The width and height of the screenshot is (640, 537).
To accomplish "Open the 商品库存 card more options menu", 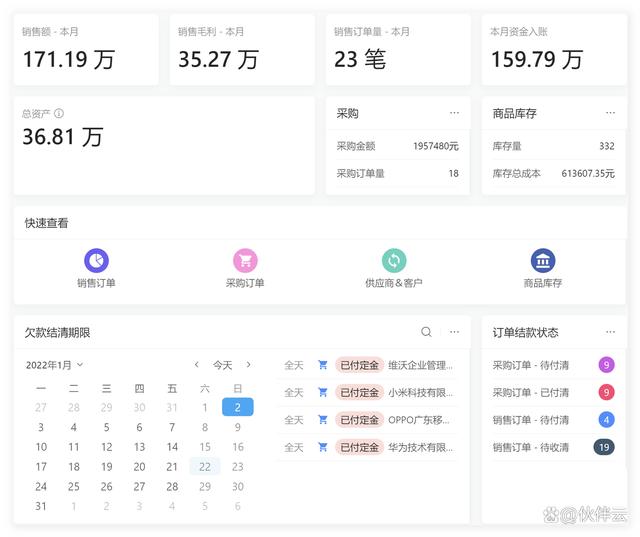I will pos(610,113).
